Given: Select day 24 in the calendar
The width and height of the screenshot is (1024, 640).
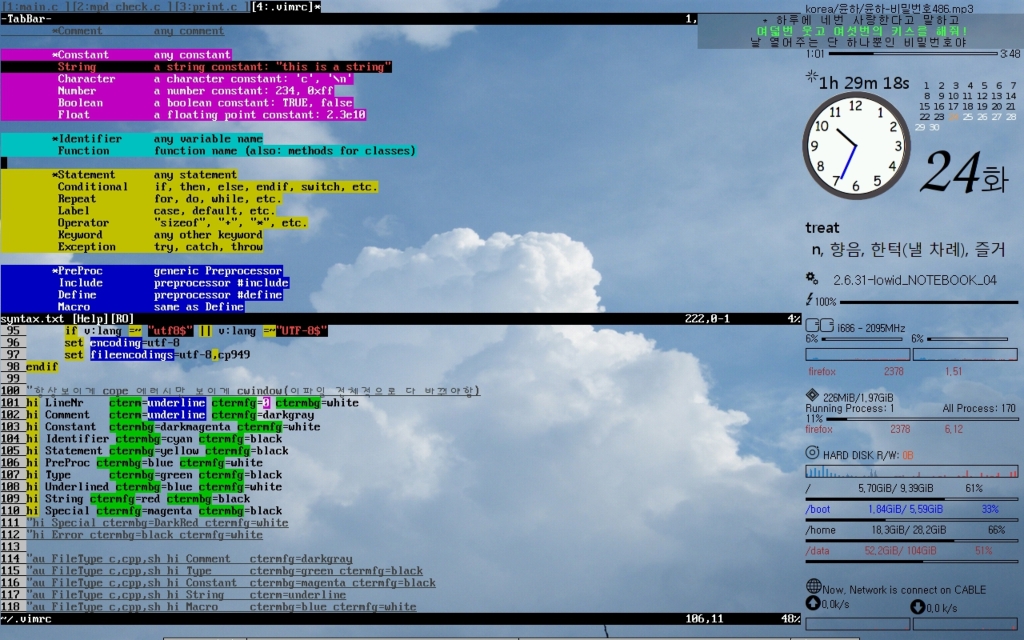Looking at the screenshot, I should [953, 117].
